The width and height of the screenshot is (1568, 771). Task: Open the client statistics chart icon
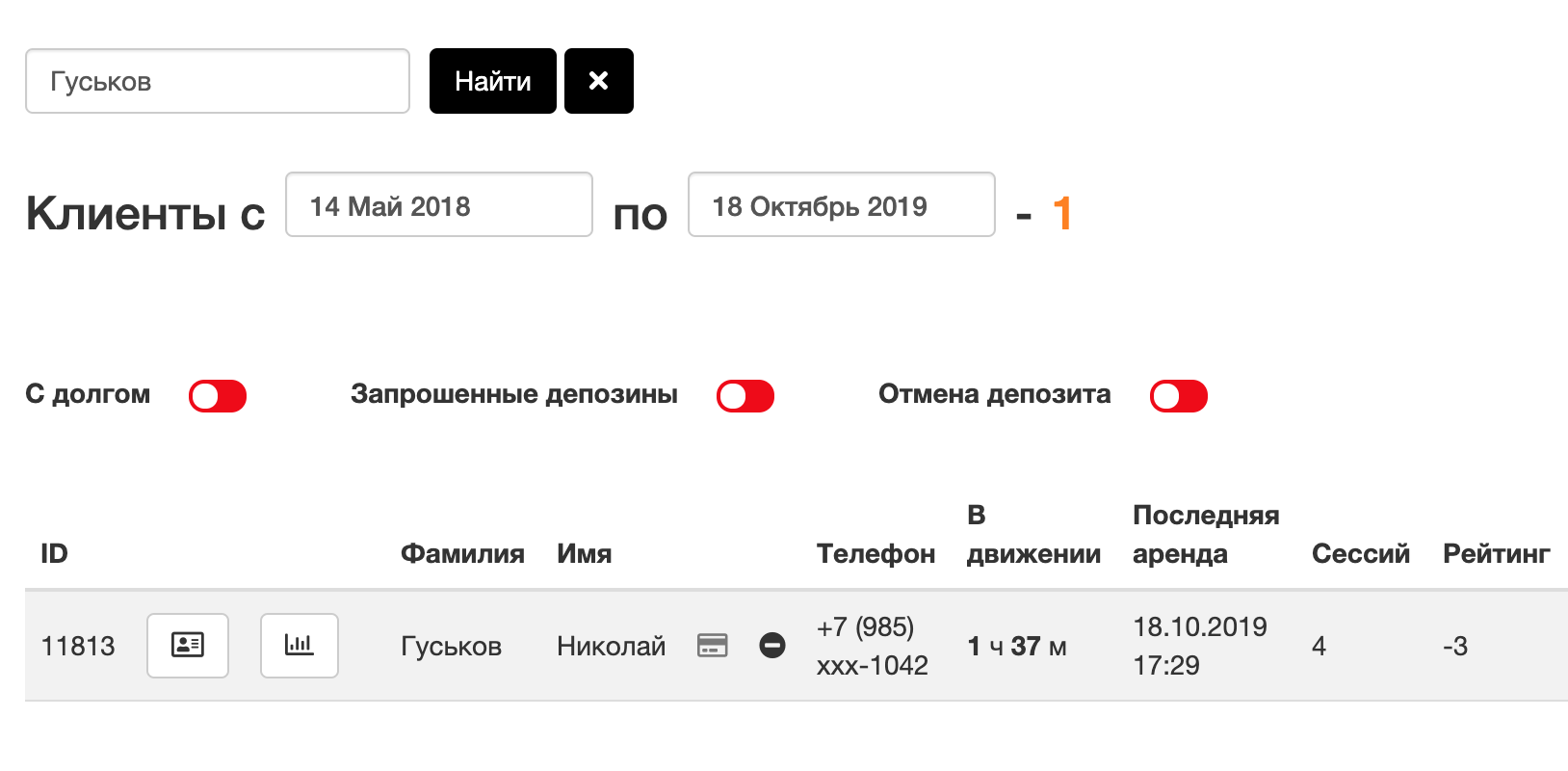300,646
